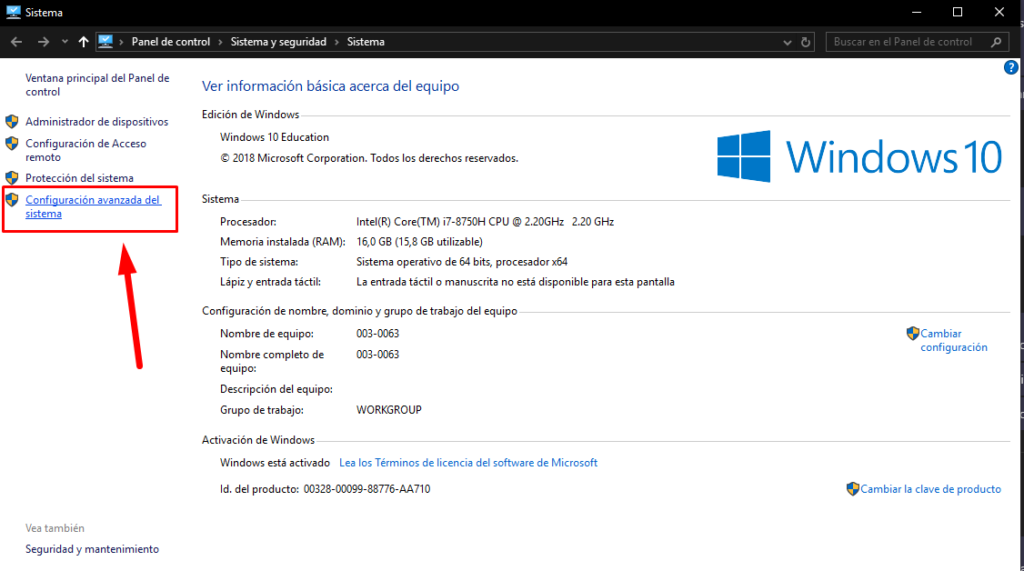The height and width of the screenshot is (571, 1024).
Task: Close the Sistema window
Action: 999,12
